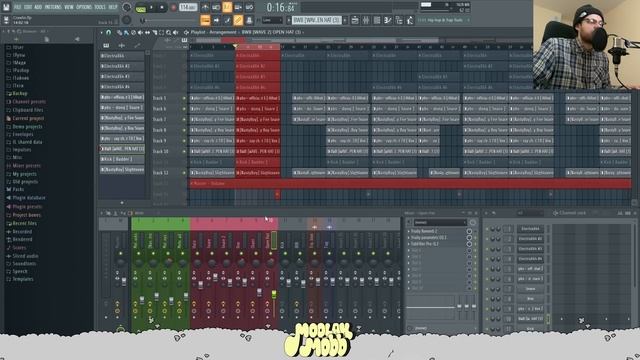Click the View Piano Roll icon

366,20
